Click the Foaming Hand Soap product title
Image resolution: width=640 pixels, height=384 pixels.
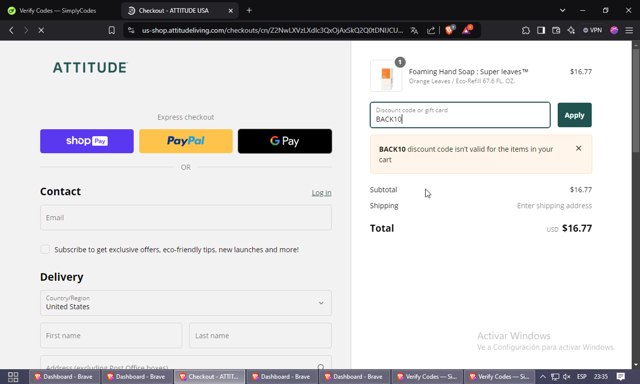(x=469, y=71)
